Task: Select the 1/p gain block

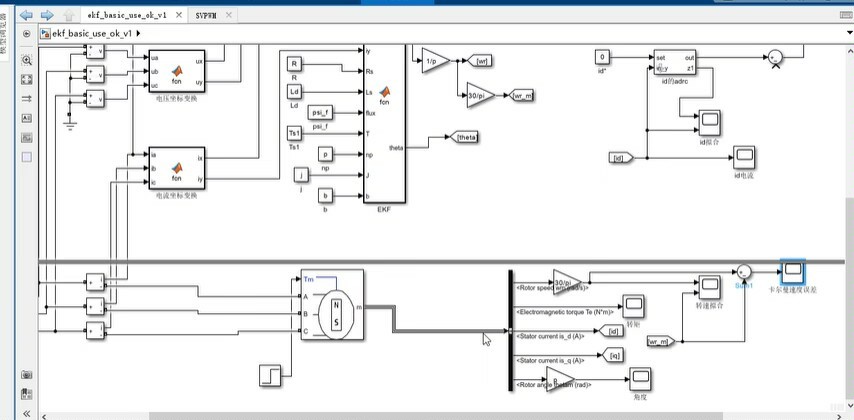Action: tap(435, 61)
